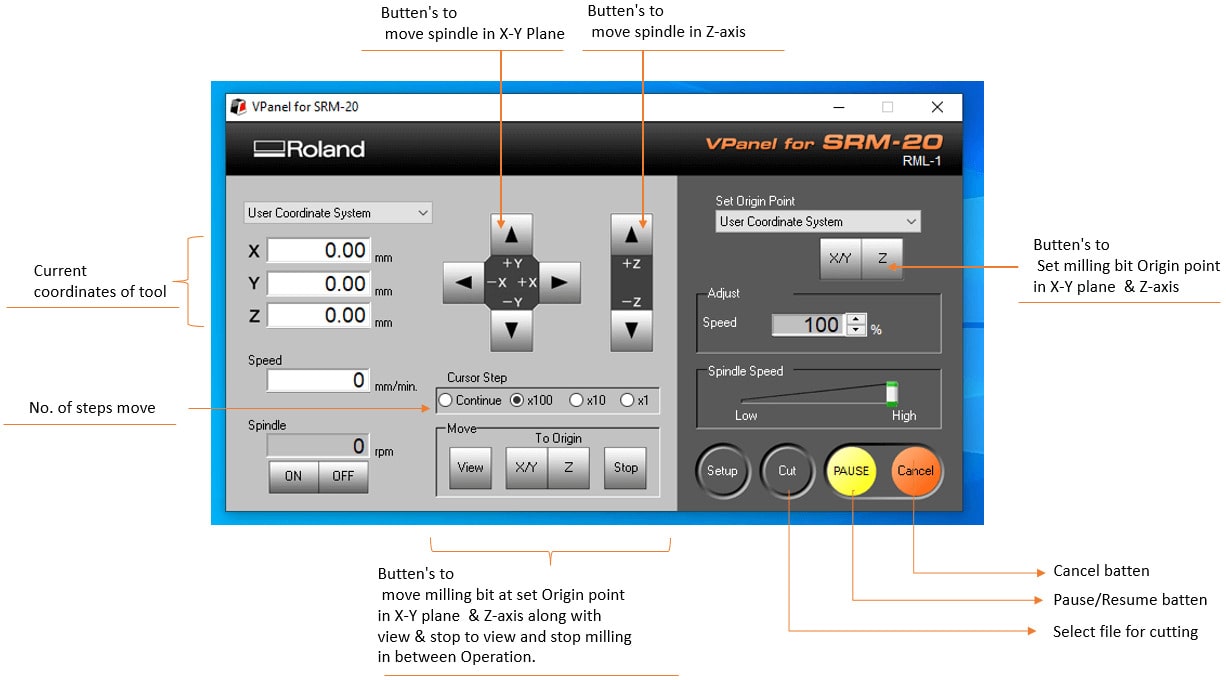Move to Z origin in To Origin group
This screenshot has height=680, width=1226.
click(x=569, y=467)
